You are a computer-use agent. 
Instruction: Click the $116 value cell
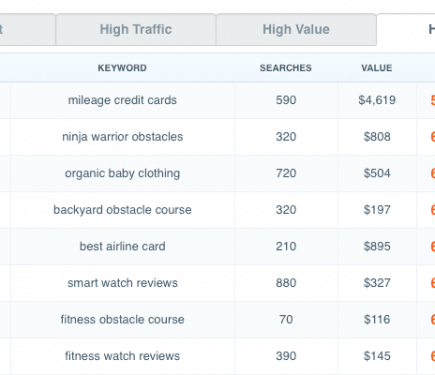pyautogui.click(x=377, y=319)
